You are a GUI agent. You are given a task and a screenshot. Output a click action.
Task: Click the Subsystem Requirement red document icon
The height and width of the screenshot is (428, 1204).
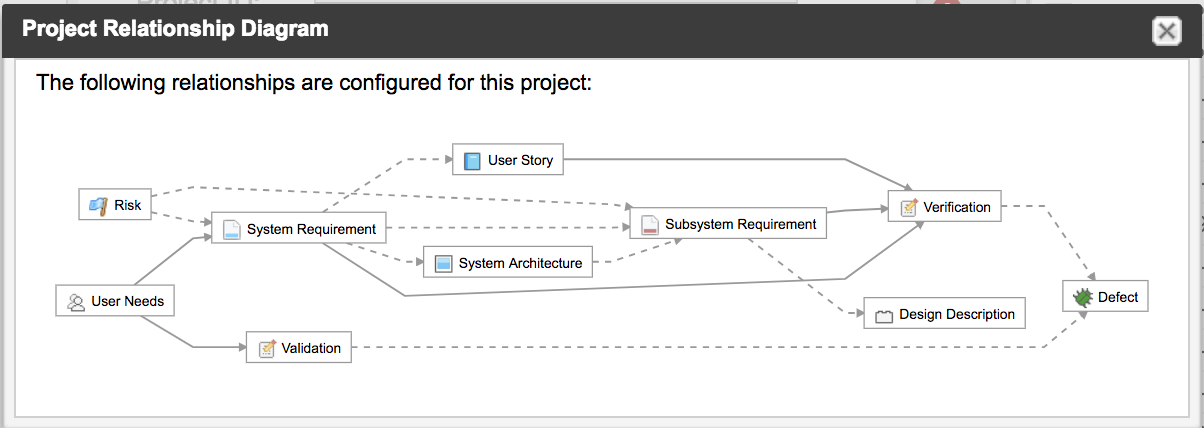649,224
